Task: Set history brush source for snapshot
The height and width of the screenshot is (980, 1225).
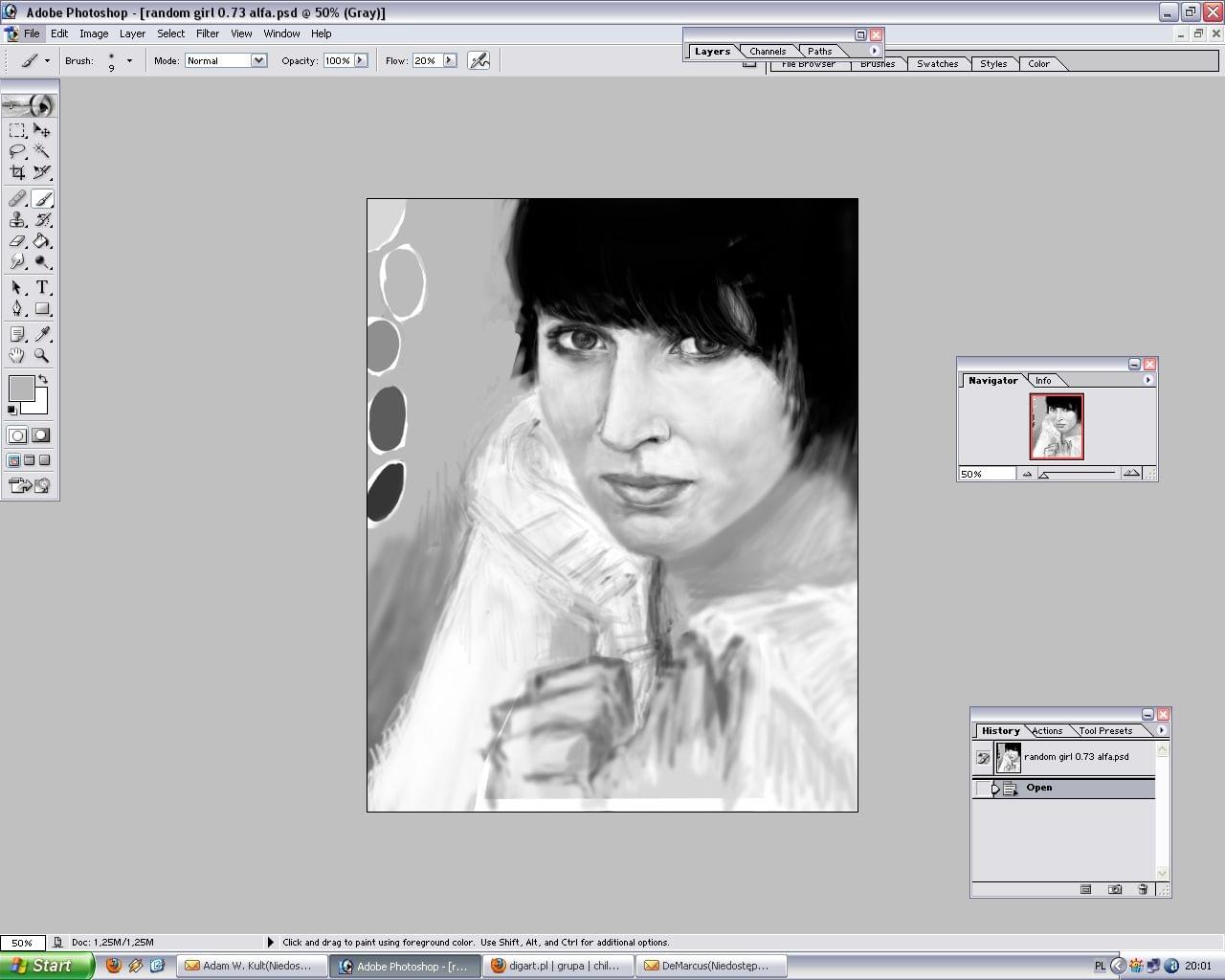Action: pos(983,758)
